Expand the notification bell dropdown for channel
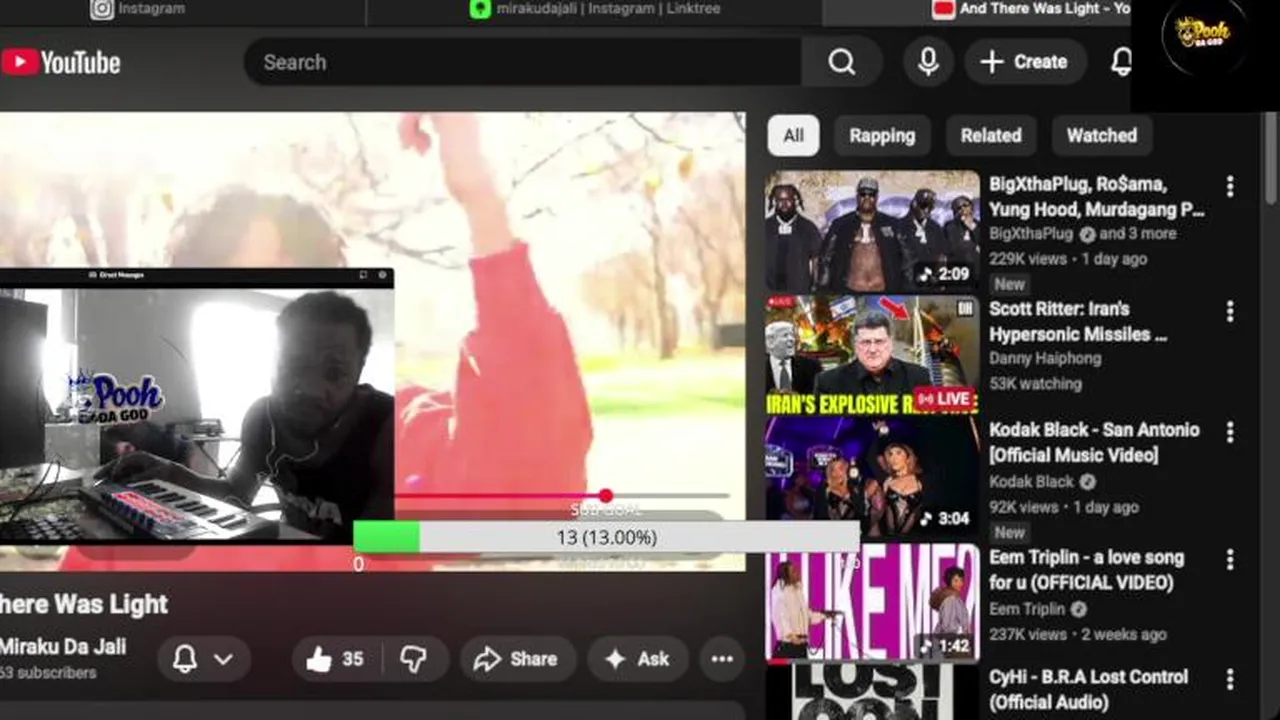Viewport: 1280px width, 720px height. (203, 659)
